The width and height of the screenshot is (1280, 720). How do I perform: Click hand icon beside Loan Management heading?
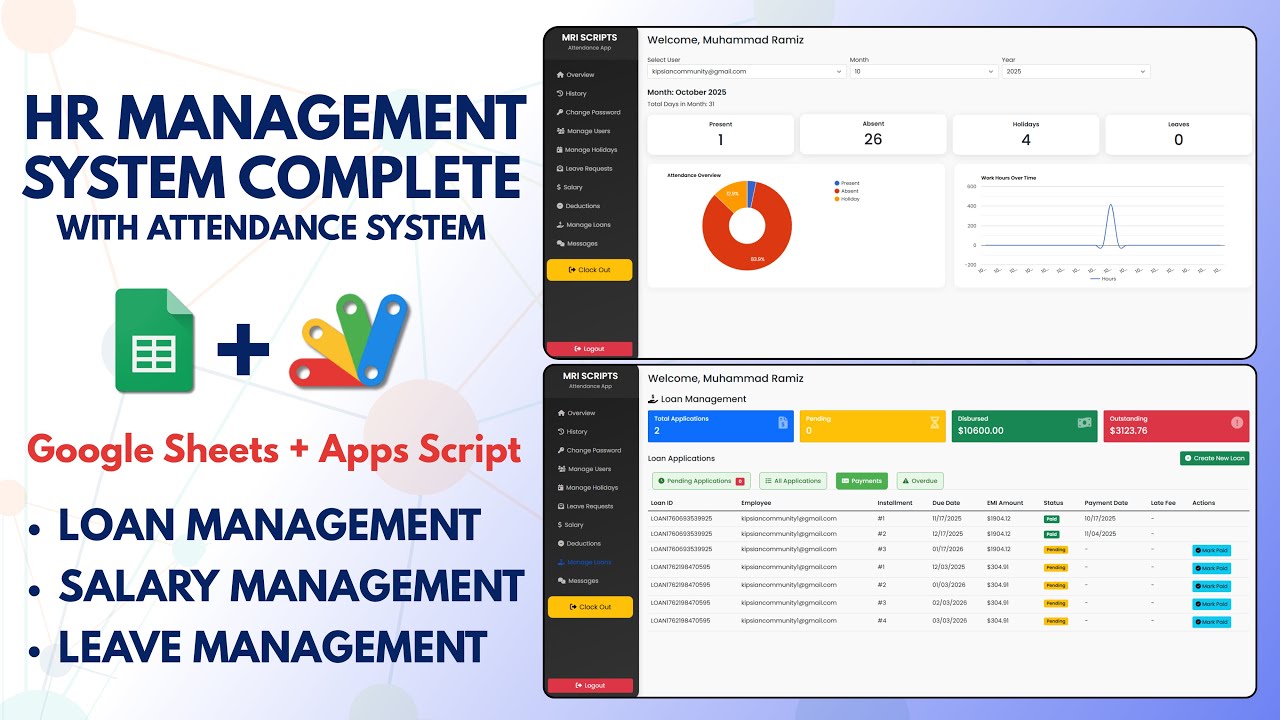654,399
